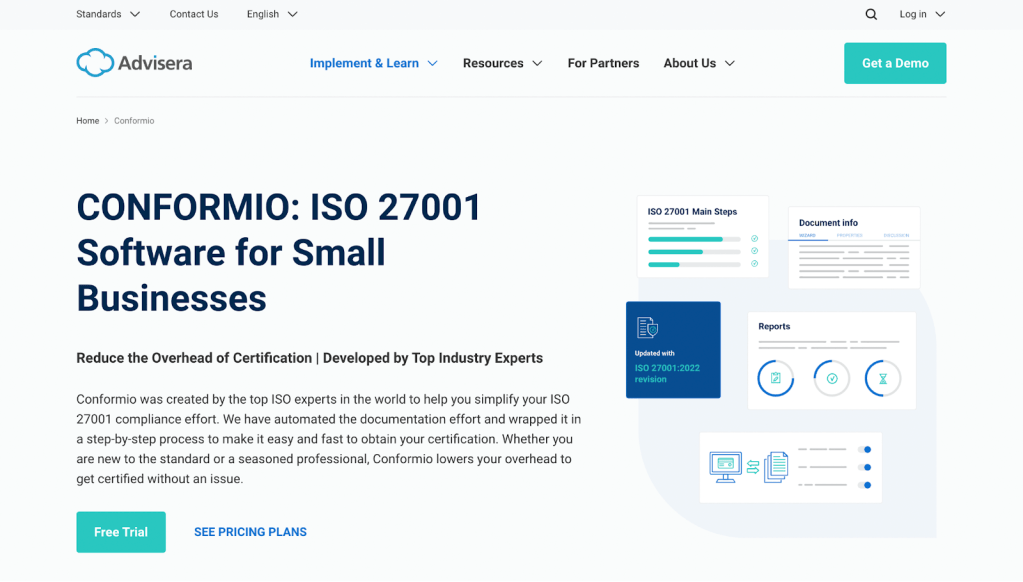Click the hourglass circle icon in Reports
Image resolution: width=1023 pixels, height=582 pixels.
pyautogui.click(x=883, y=378)
